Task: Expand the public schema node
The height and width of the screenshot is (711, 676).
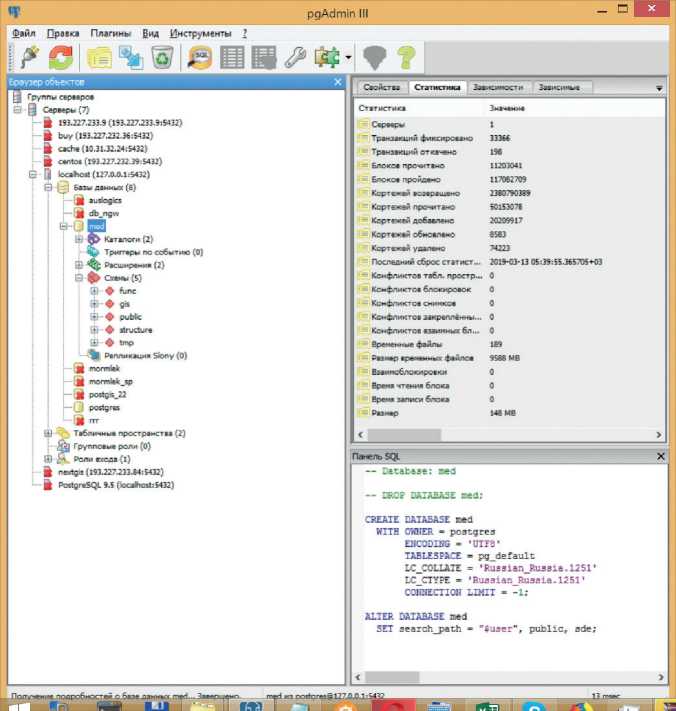Action: [94, 317]
